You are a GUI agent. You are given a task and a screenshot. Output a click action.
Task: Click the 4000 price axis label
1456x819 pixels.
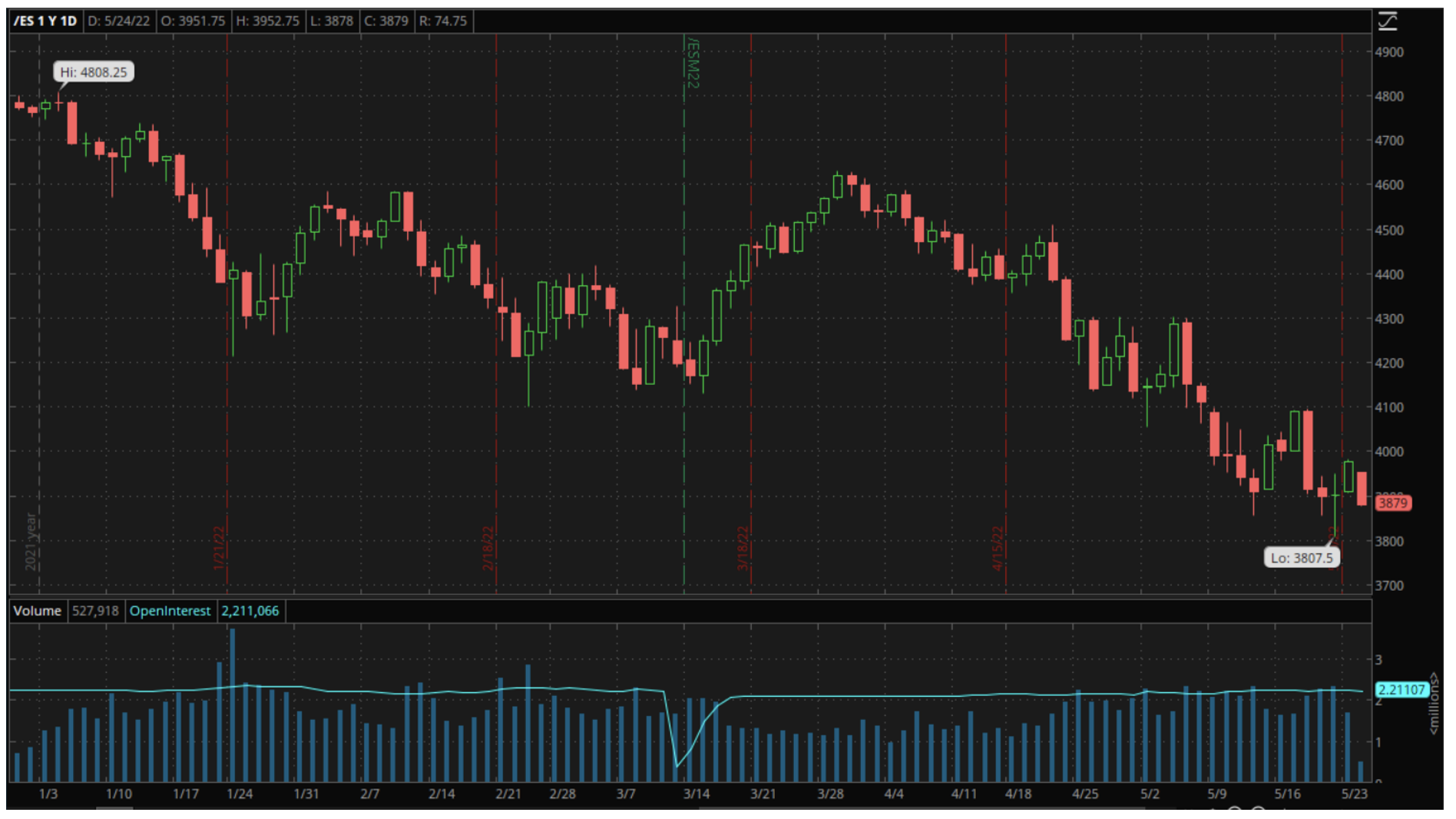(1389, 452)
